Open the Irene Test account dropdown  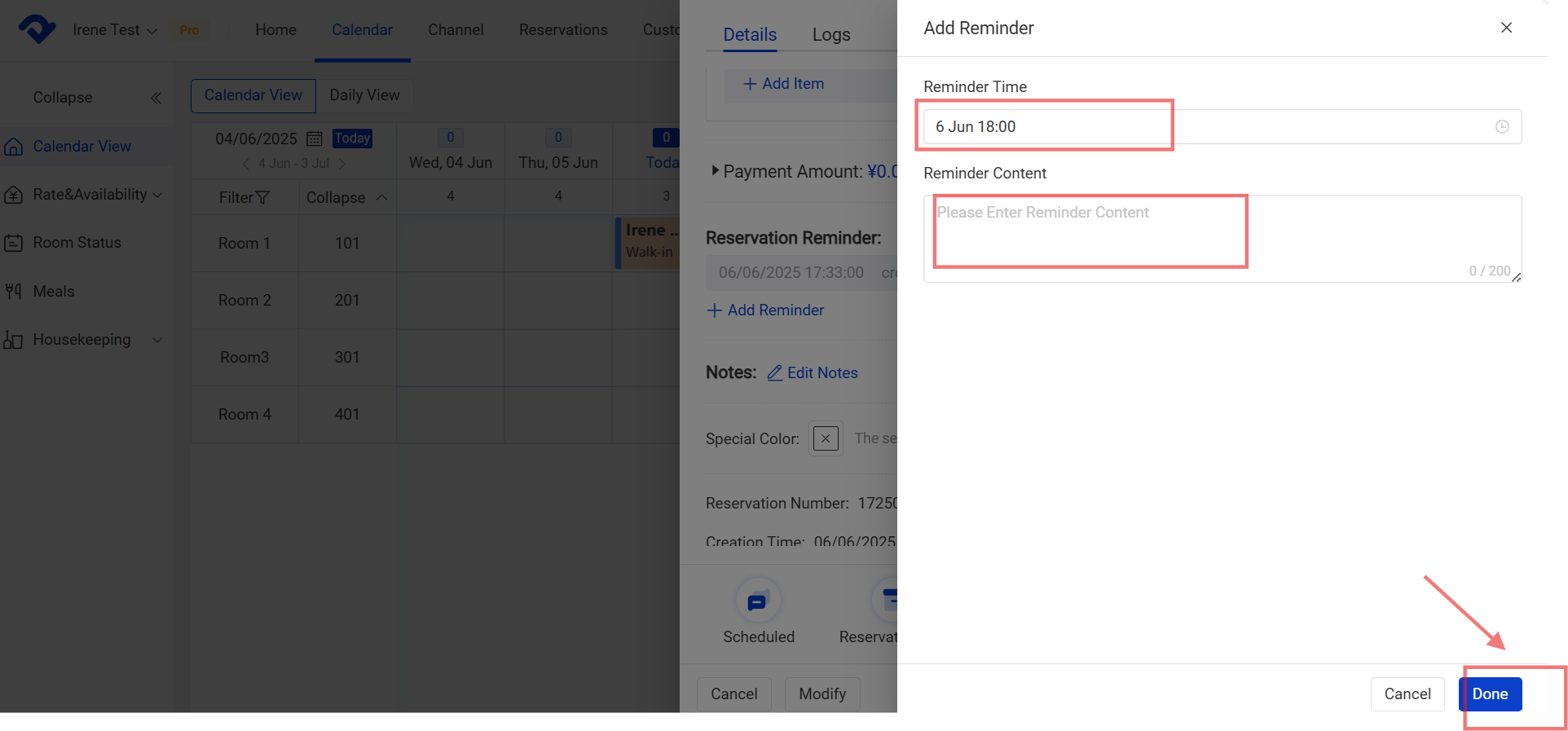click(114, 30)
